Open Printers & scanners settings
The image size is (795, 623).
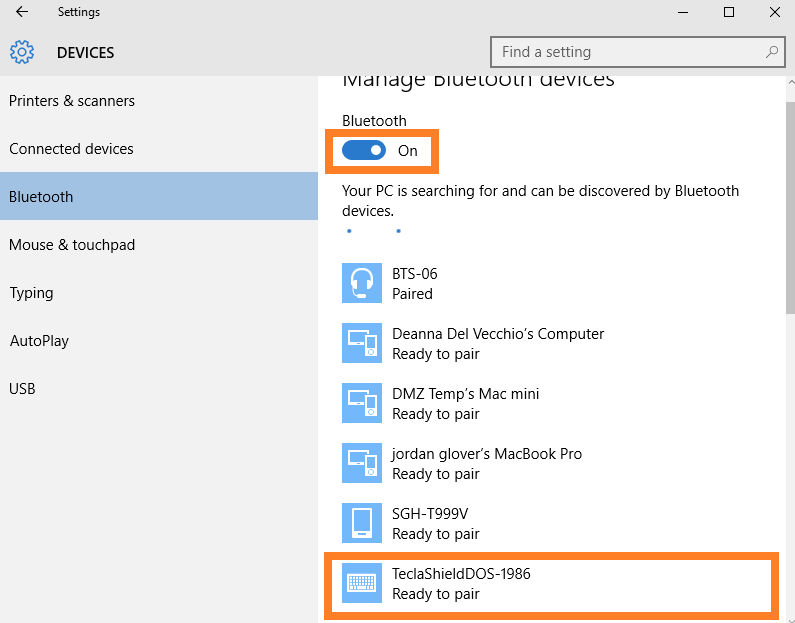[x=72, y=101]
